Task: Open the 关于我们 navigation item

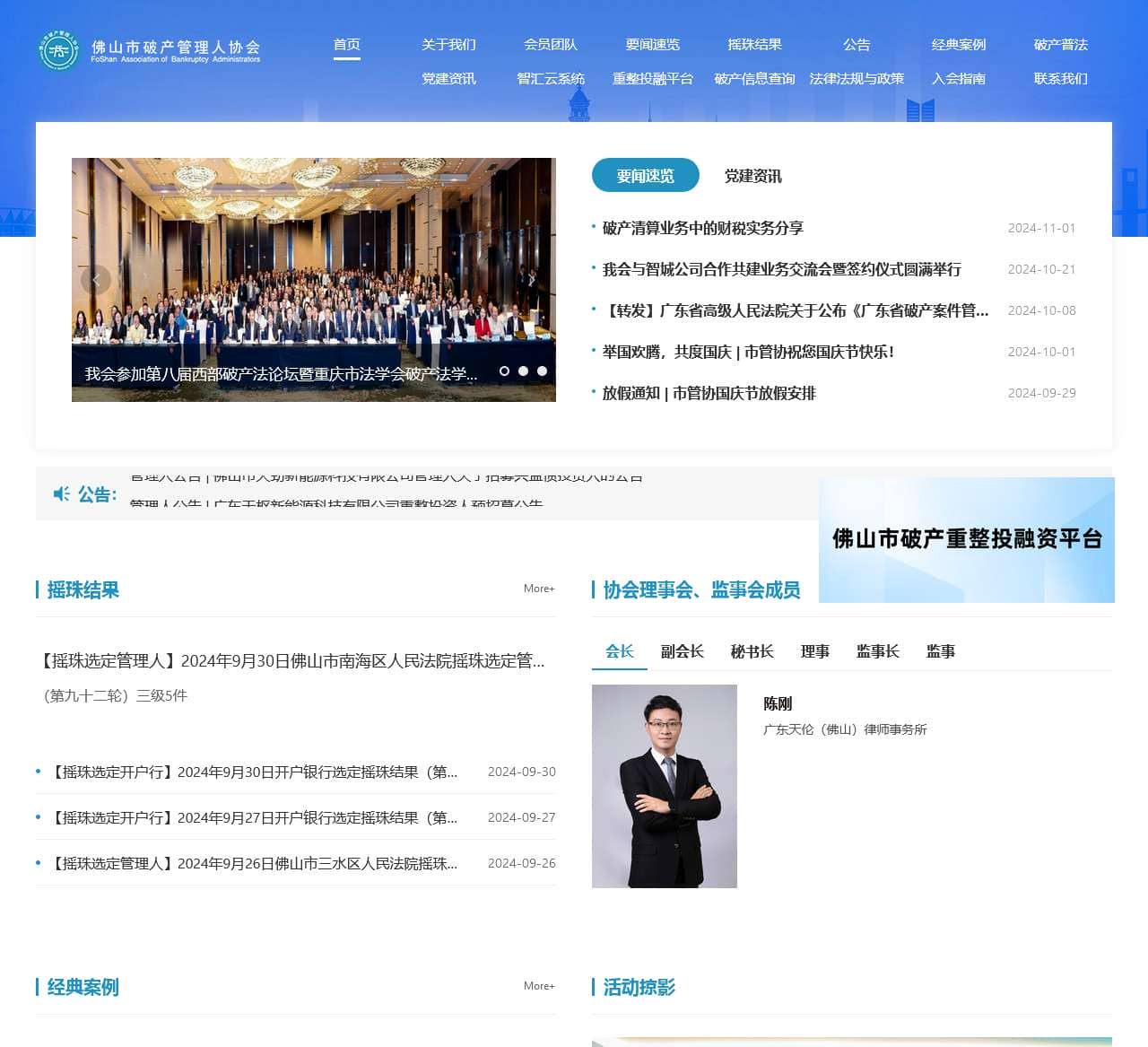Action: (451, 44)
